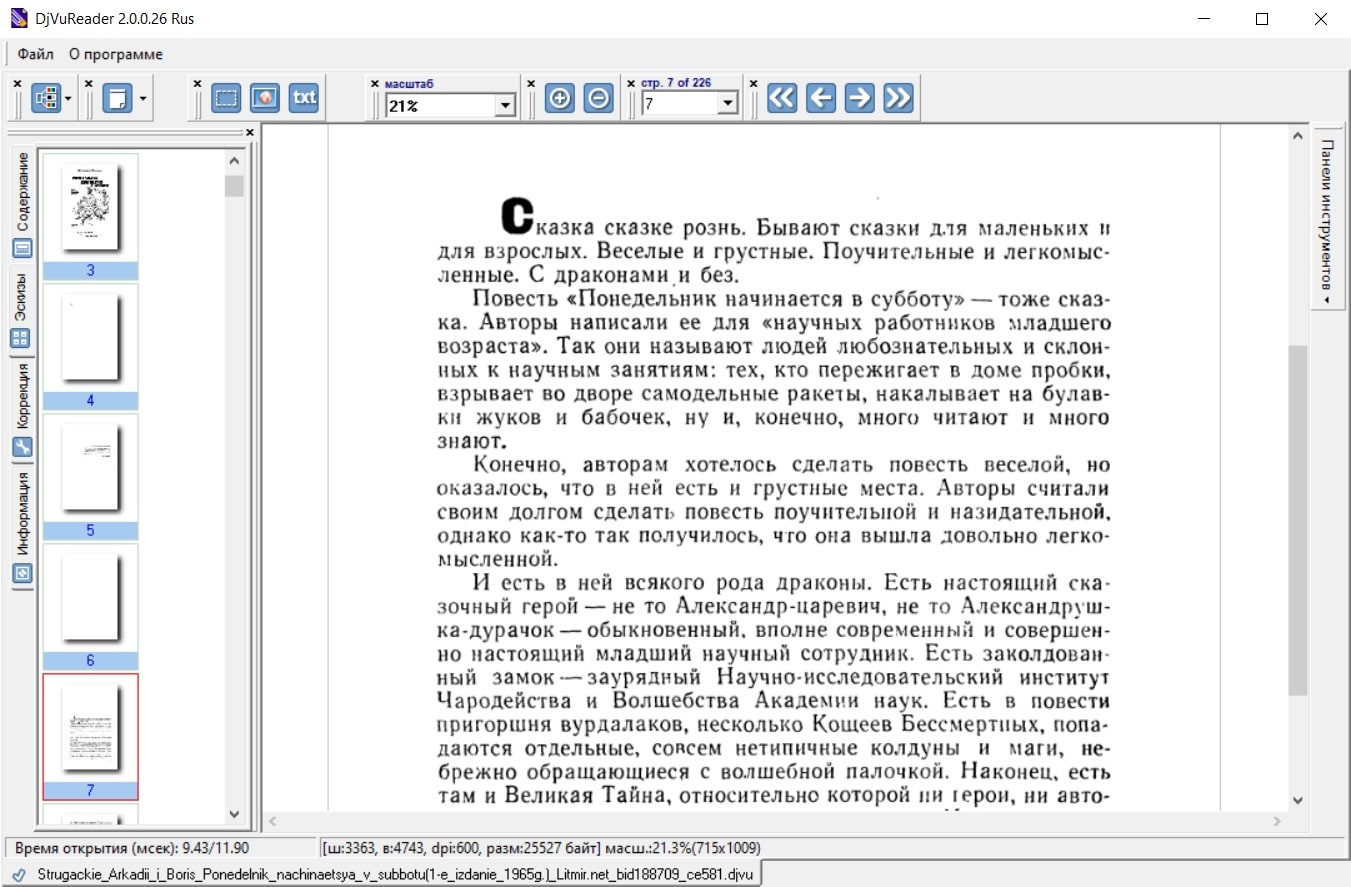Click the image copy tool icon

[x=265, y=98]
